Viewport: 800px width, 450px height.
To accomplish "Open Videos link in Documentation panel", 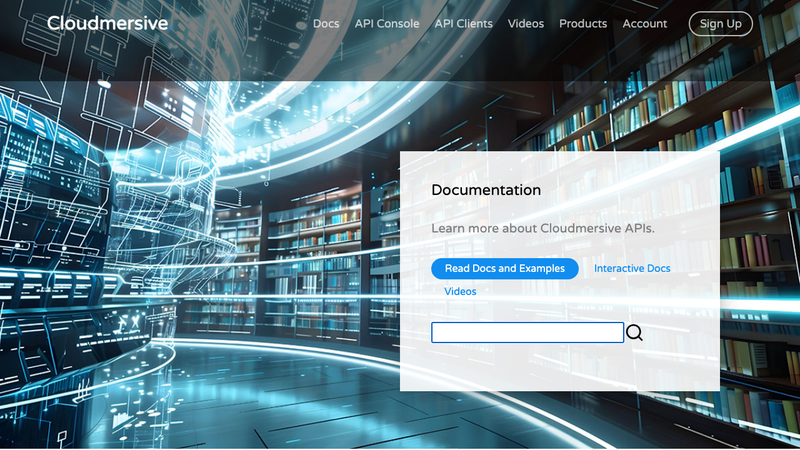I will [x=460, y=291].
